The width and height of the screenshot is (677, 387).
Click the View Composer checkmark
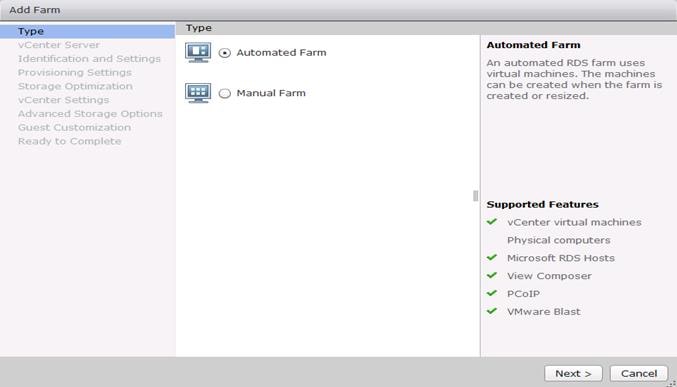[492, 275]
